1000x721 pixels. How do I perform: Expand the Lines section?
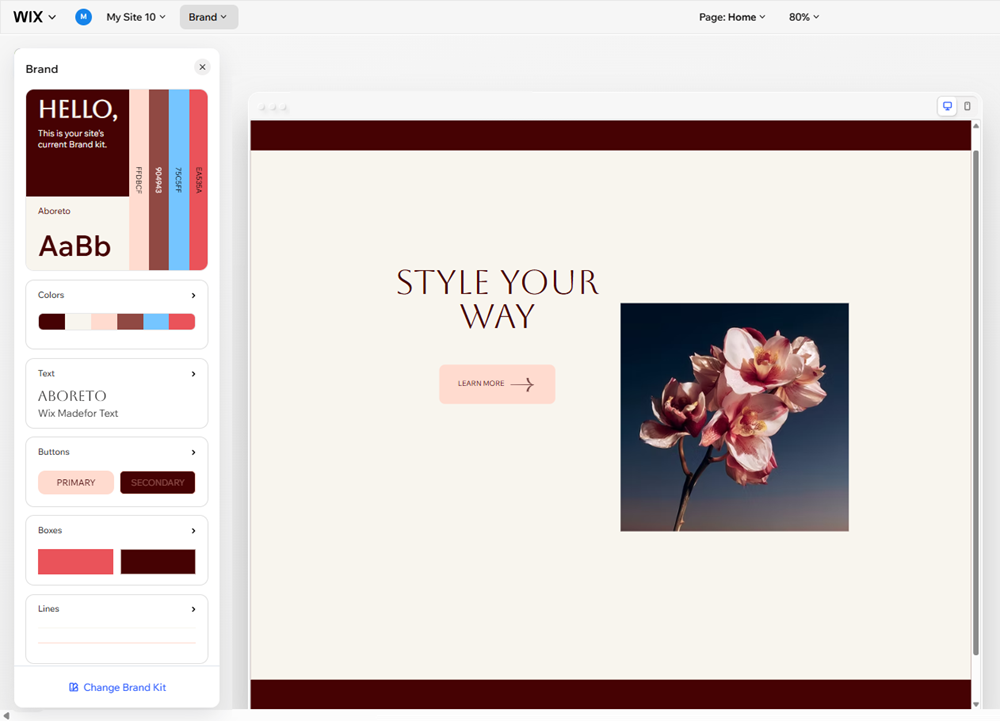[194, 608]
